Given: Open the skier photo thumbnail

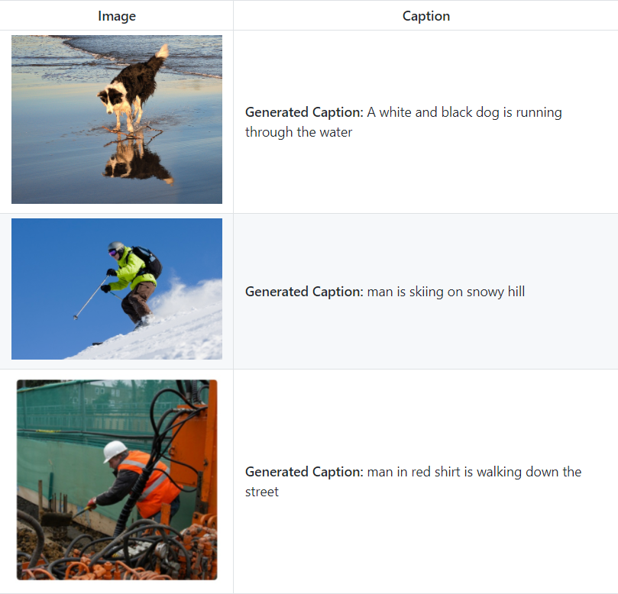Looking at the screenshot, I should (117, 289).
